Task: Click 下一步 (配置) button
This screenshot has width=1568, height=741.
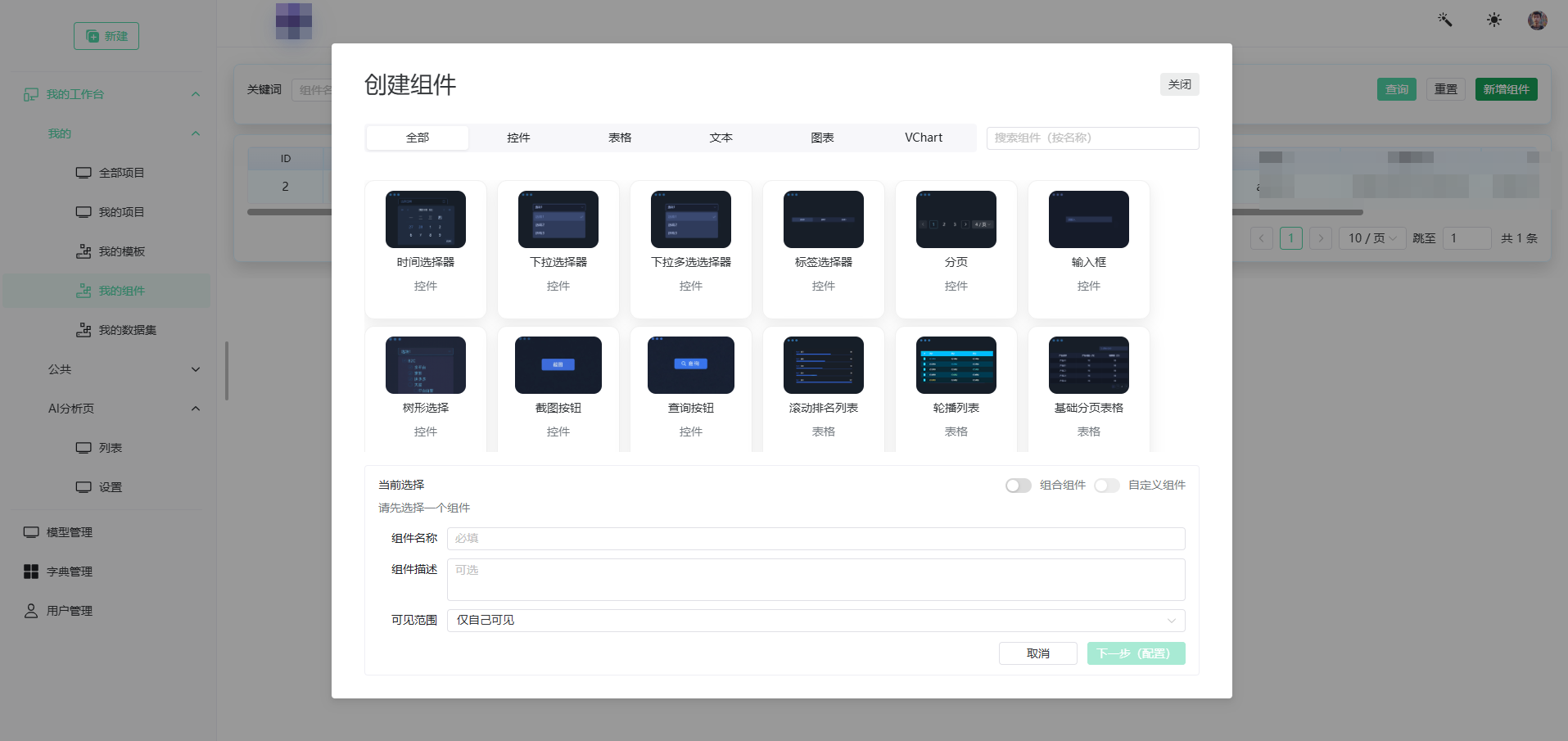Action: click(1136, 653)
